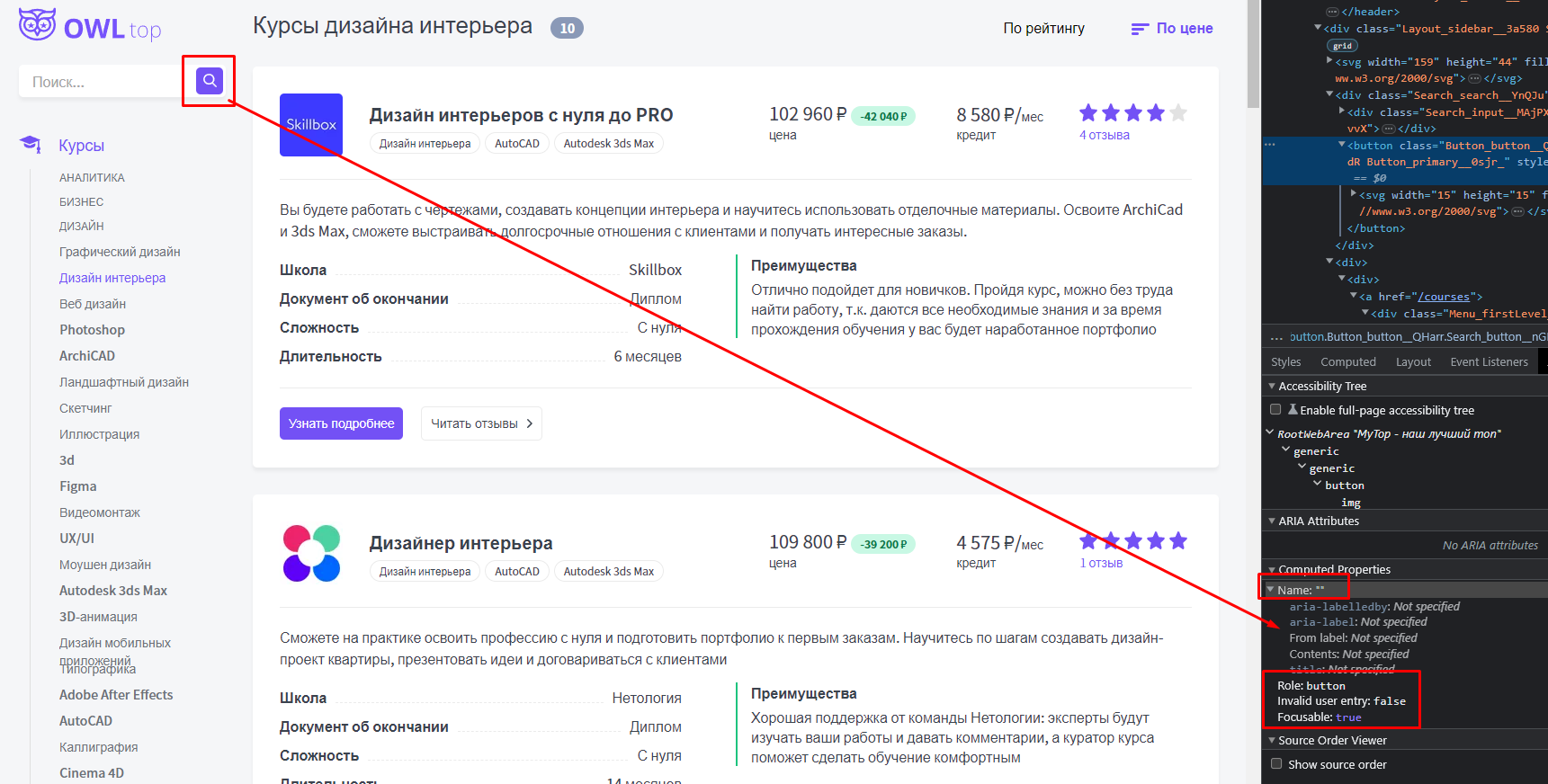Open the Event Listeners tab

[x=1489, y=362]
